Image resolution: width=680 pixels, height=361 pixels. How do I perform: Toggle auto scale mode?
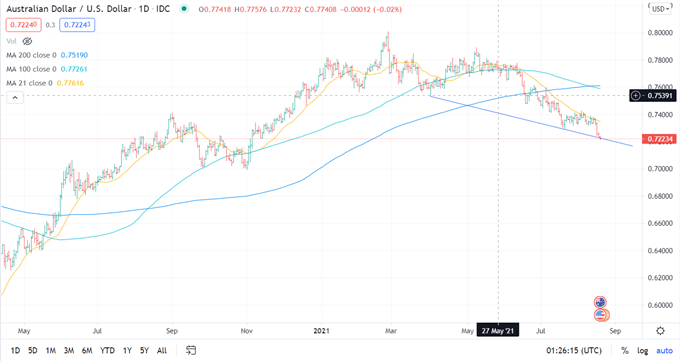click(x=664, y=350)
